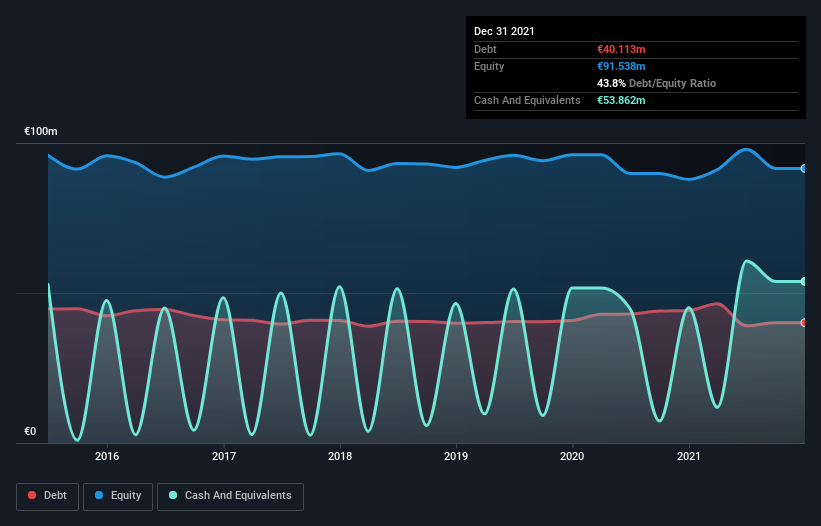The image size is (821, 526).
Task: Click the 2018 x-axis label
Action: pyautogui.click(x=340, y=456)
